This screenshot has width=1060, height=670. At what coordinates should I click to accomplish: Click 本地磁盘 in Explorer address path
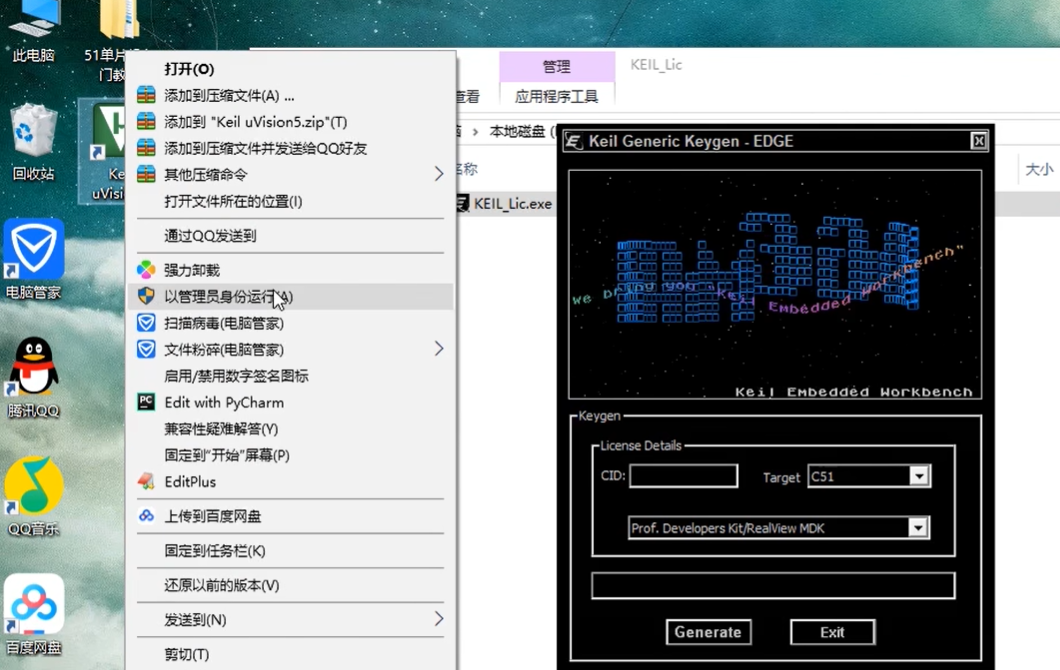pyautogui.click(x=516, y=131)
